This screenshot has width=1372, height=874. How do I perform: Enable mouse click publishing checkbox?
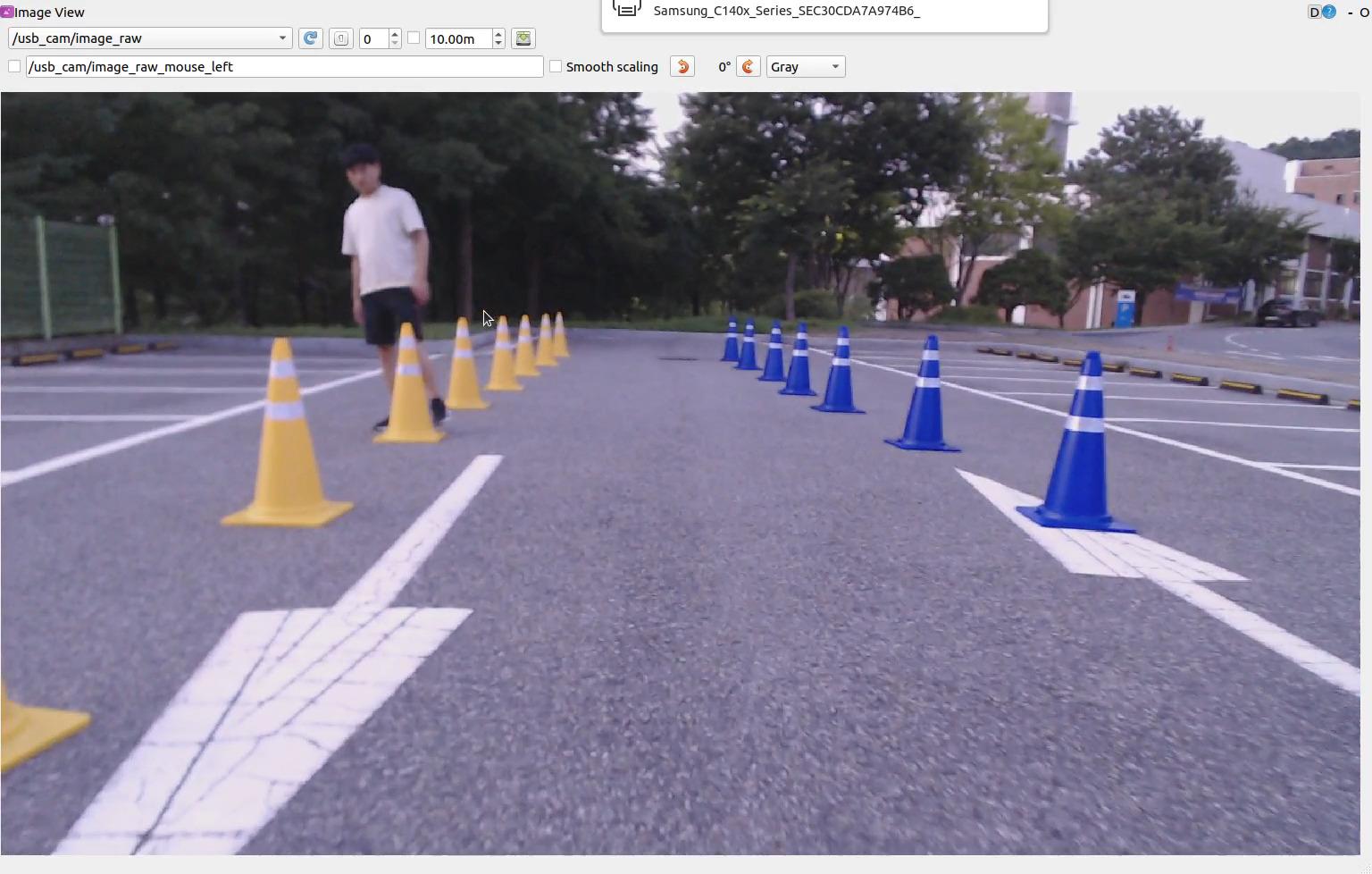click(x=14, y=67)
